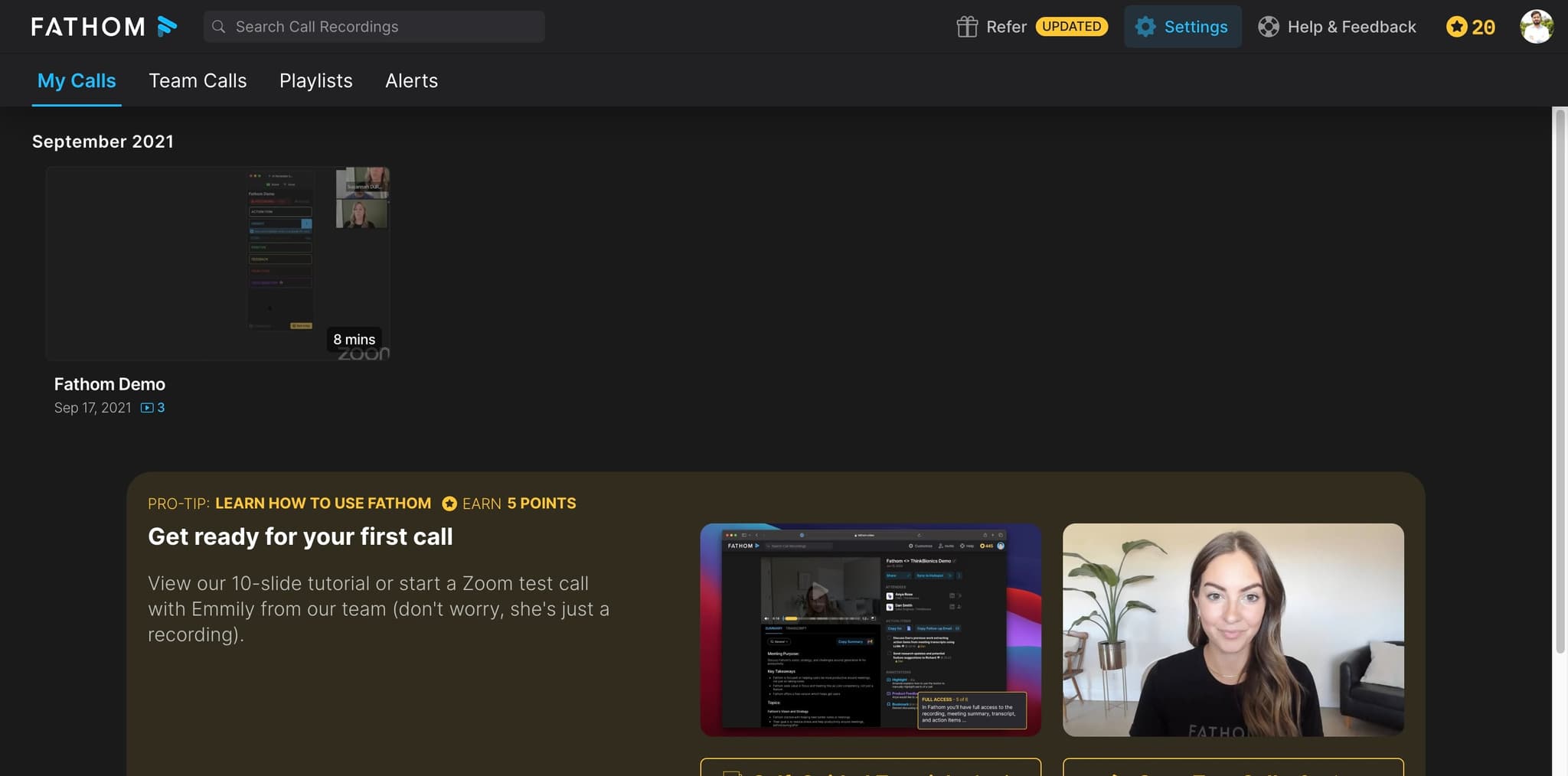Viewport: 1568px width, 776px height.
Task: Click the blue '3' clip count link
Action: (161, 408)
